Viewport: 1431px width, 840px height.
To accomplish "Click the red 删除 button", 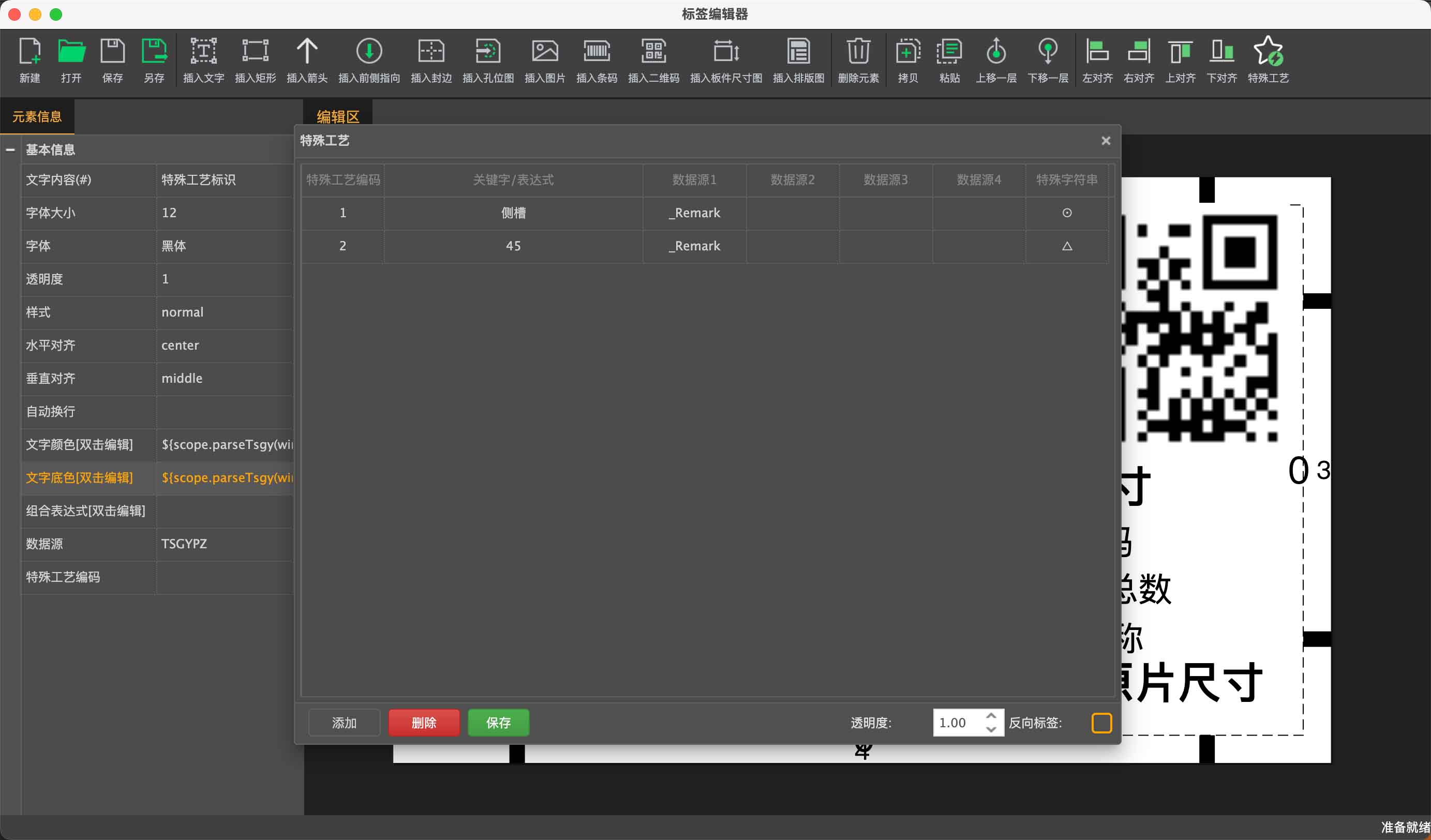I will click(424, 723).
